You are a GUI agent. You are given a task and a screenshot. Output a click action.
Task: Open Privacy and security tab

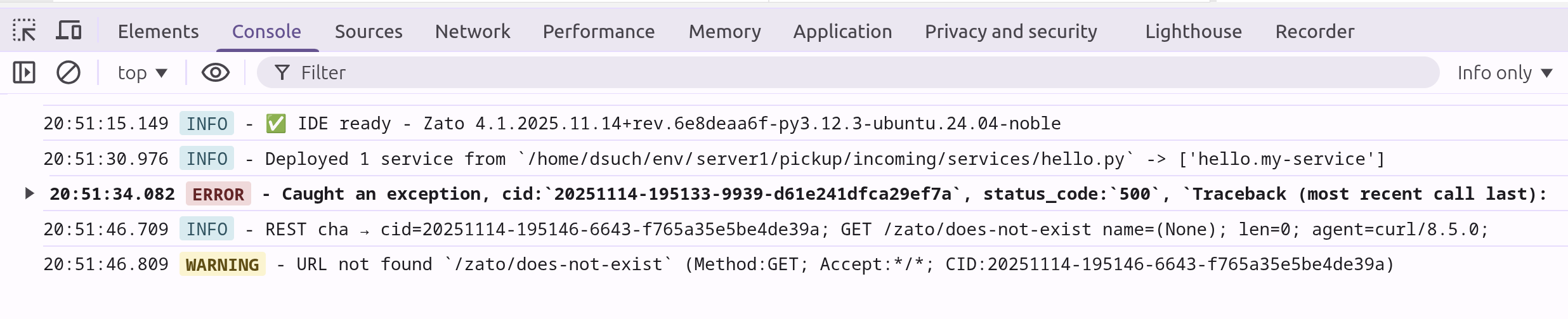point(1010,32)
